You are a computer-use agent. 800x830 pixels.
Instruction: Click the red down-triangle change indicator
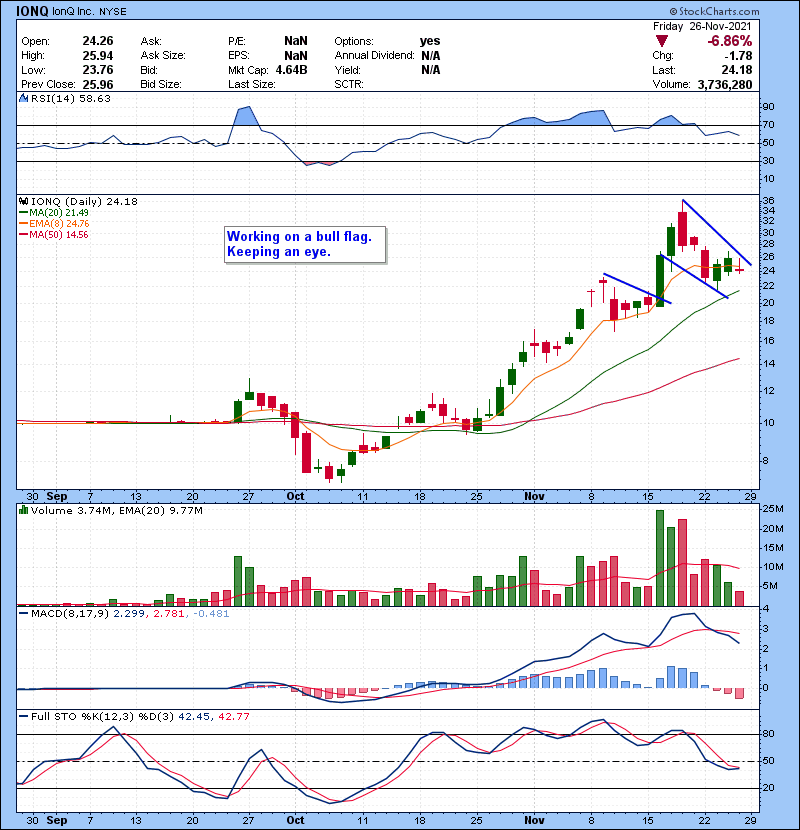662,41
